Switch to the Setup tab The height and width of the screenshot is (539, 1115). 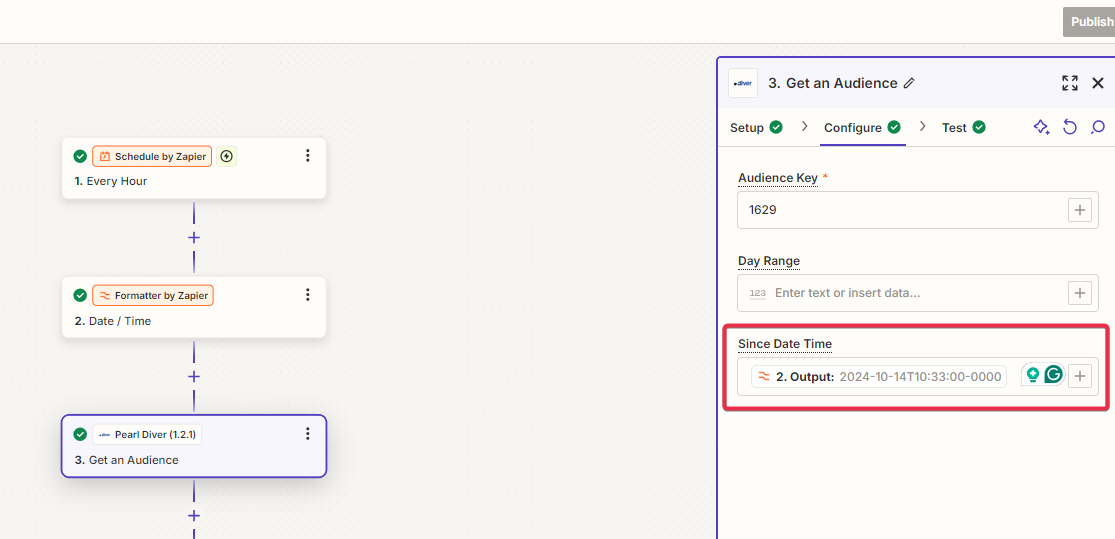pyautogui.click(x=747, y=128)
